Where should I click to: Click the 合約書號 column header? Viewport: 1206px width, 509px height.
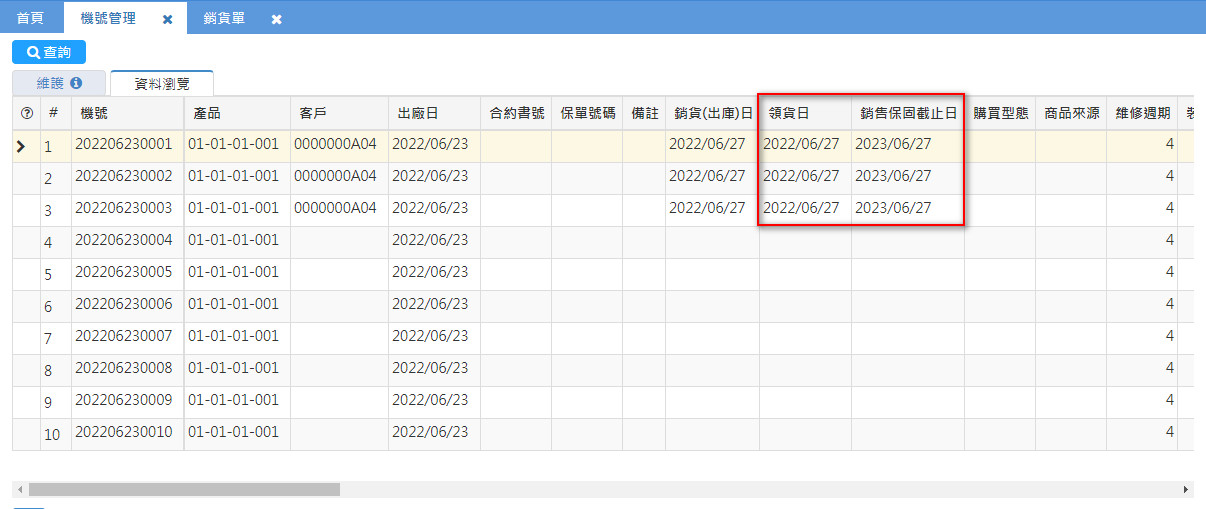(x=516, y=114)
